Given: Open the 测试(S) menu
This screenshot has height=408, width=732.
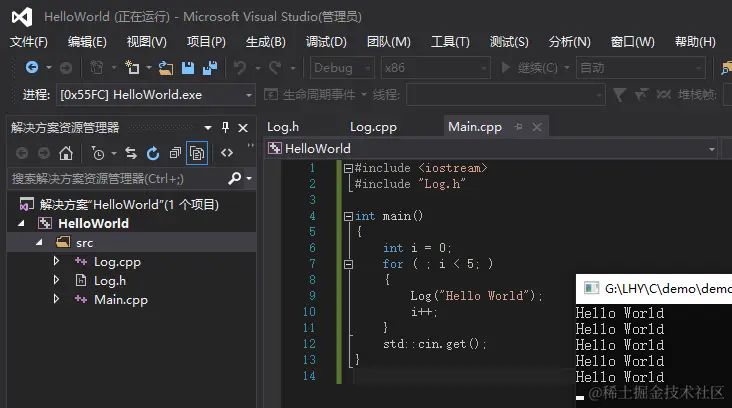Looking at the screenshot, I should [x=509, y=42].
